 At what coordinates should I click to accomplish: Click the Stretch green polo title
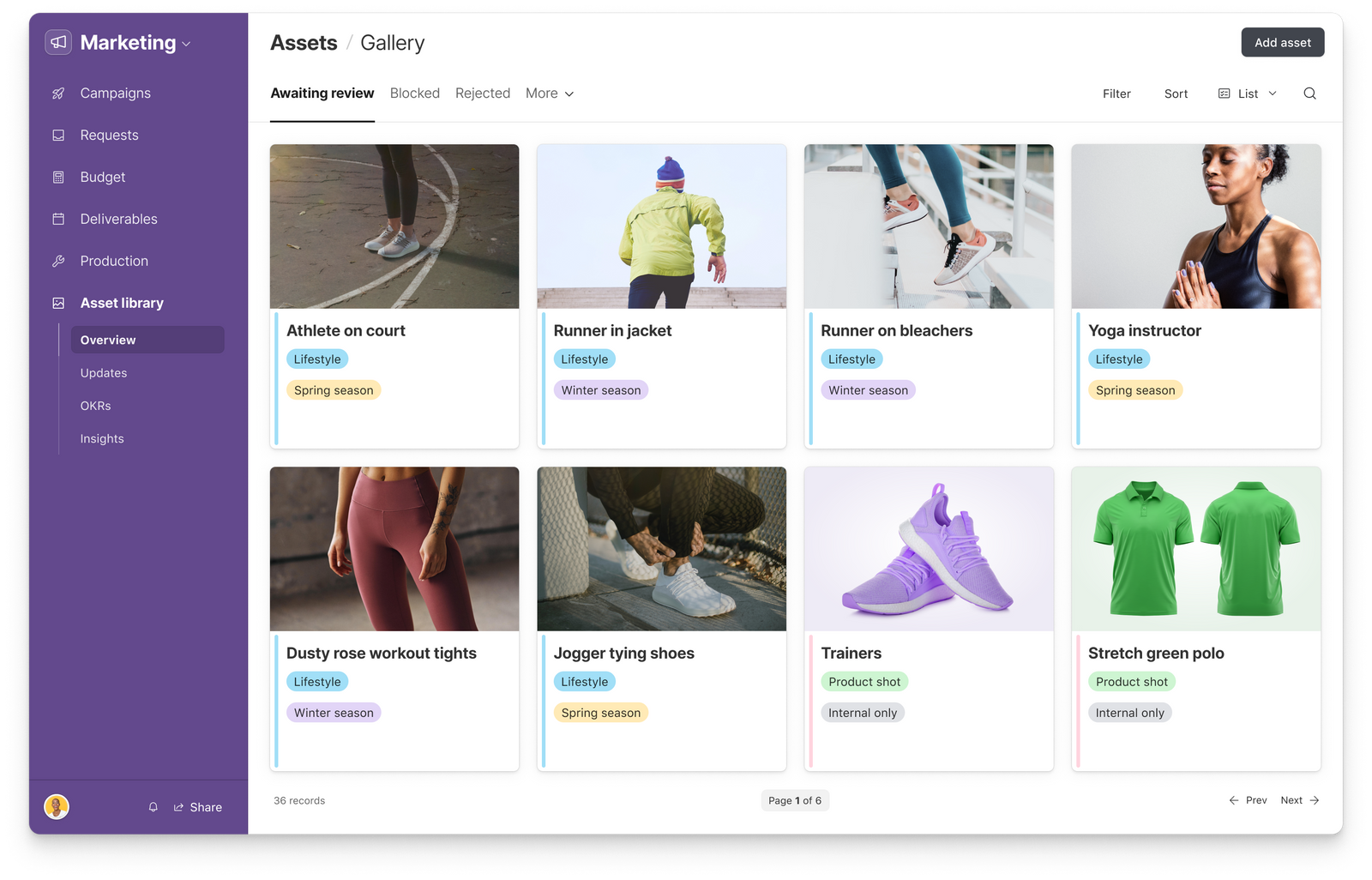tap(1156, 654)
